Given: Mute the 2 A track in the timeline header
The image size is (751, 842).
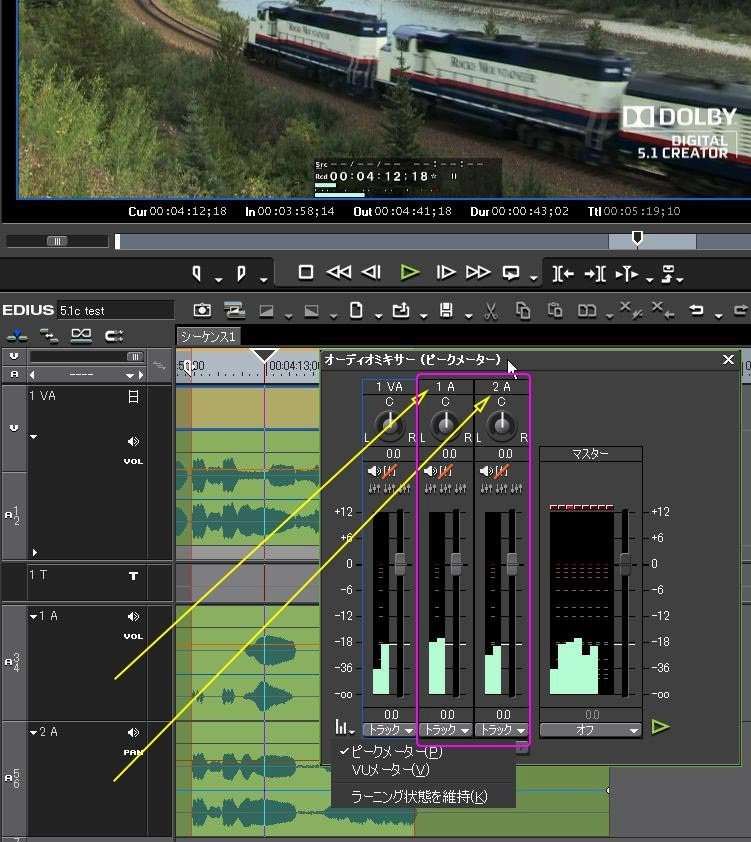Looking at the screenshot, I should point(133,732).
